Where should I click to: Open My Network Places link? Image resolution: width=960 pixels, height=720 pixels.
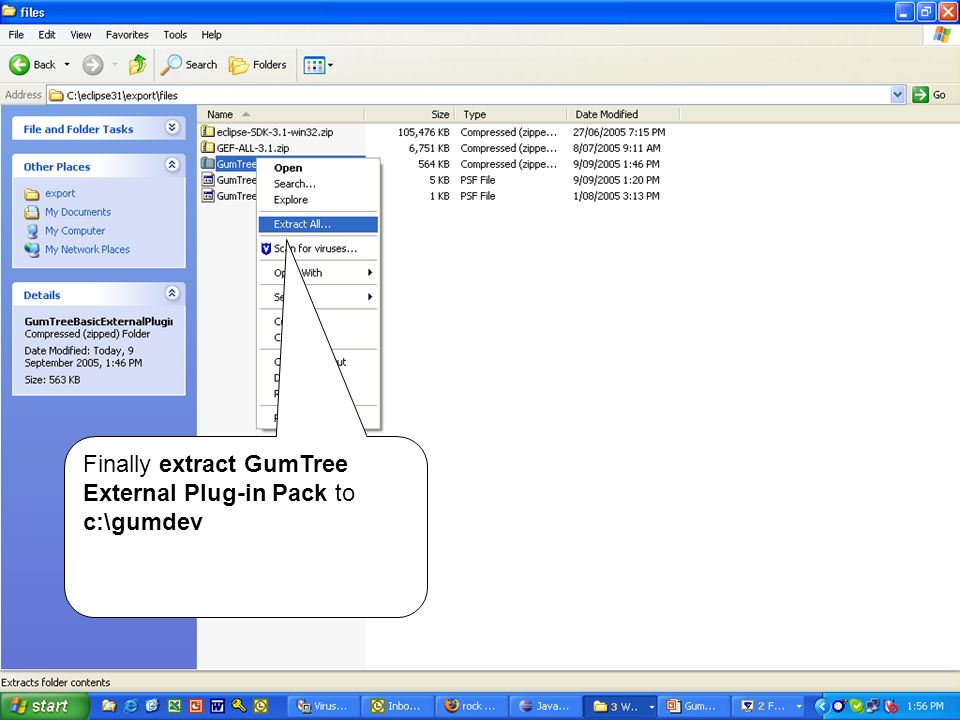click(87, 250)
